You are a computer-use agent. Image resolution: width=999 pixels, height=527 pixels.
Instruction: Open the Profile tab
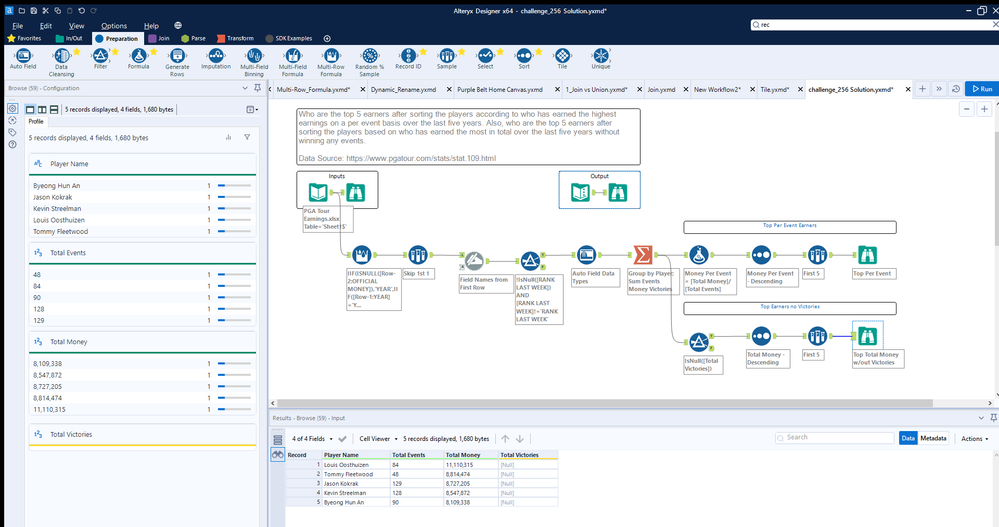(x=36, y=121)
